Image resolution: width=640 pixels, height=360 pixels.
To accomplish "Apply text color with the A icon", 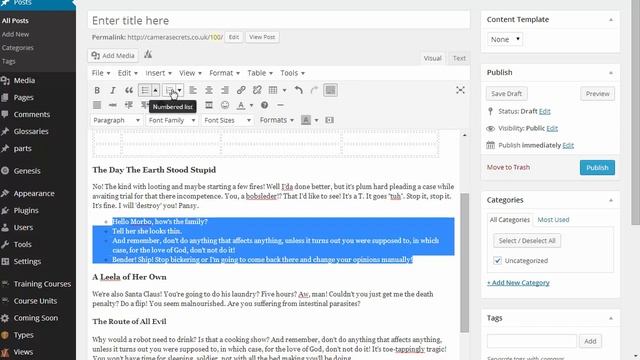I will tap(241, 105).
